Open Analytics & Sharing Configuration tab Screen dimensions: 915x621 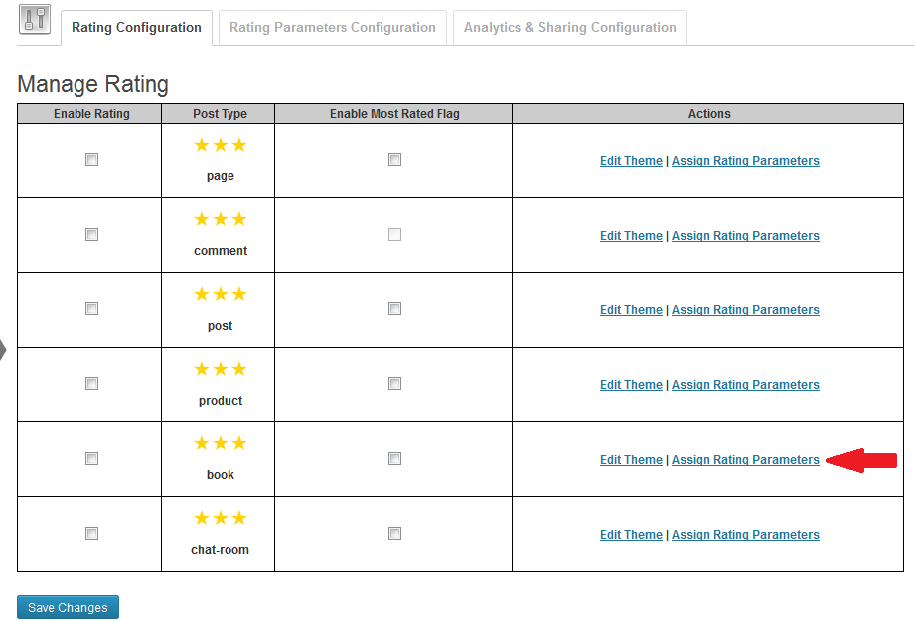coord(570,27)
